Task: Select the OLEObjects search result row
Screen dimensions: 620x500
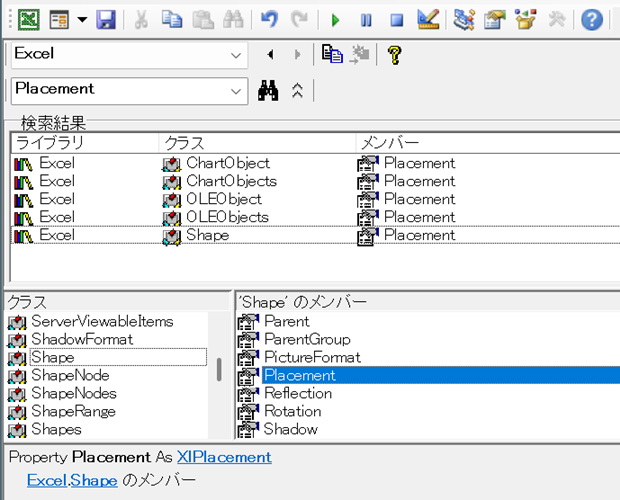Action: (316, 217)
